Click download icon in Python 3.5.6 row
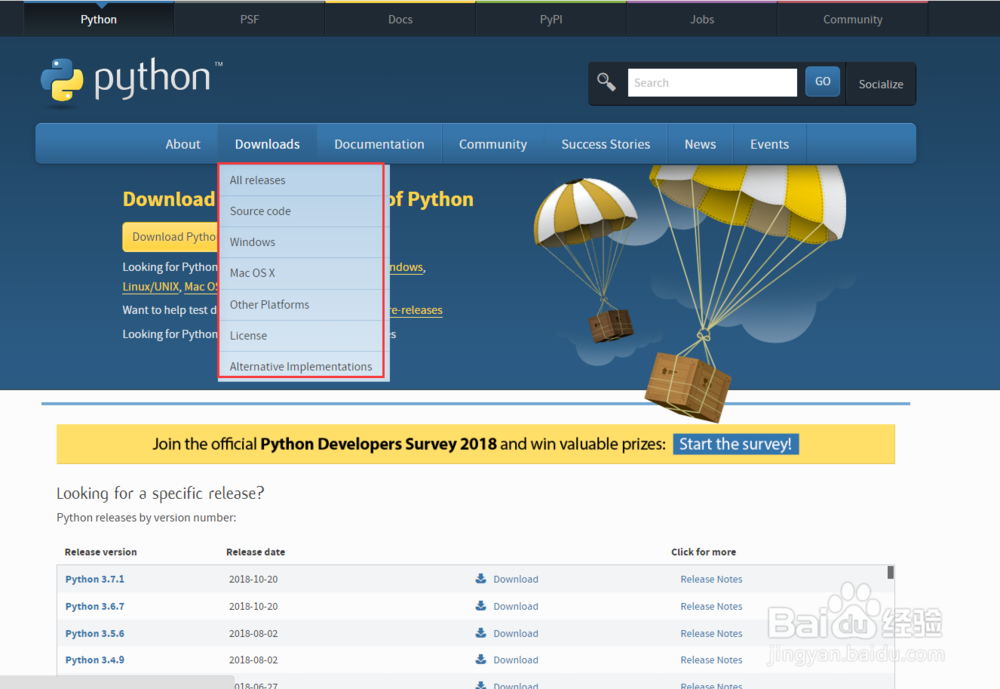1000x689 pixels. point(481,633)
